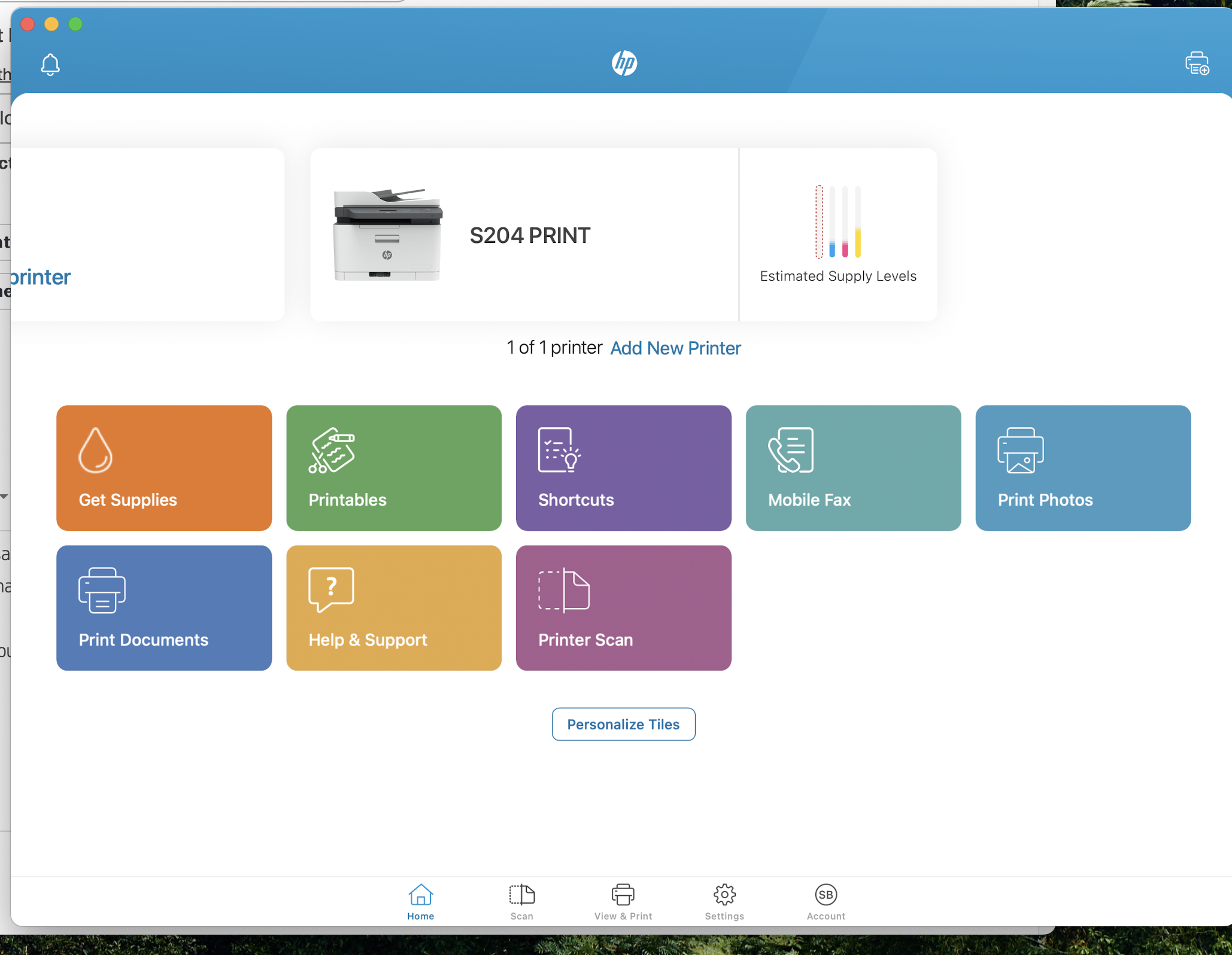Open the Get Supplies tile
Image resolution: width=1232 pixels, height=955 pixels.
tap(163, 468)
